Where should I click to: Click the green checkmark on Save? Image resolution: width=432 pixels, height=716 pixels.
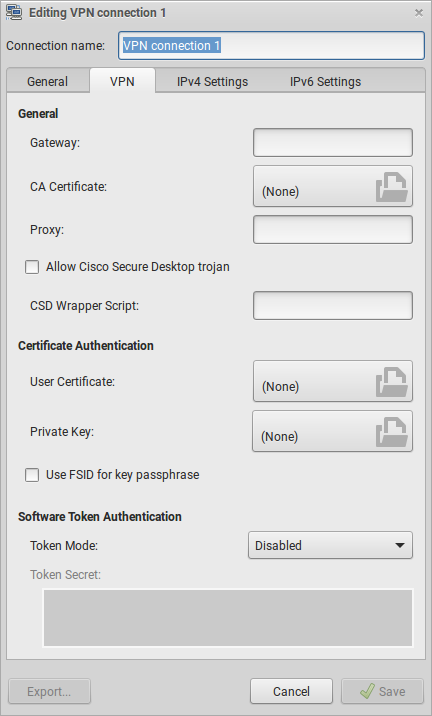pyautogui.click(x=367, y=691)
